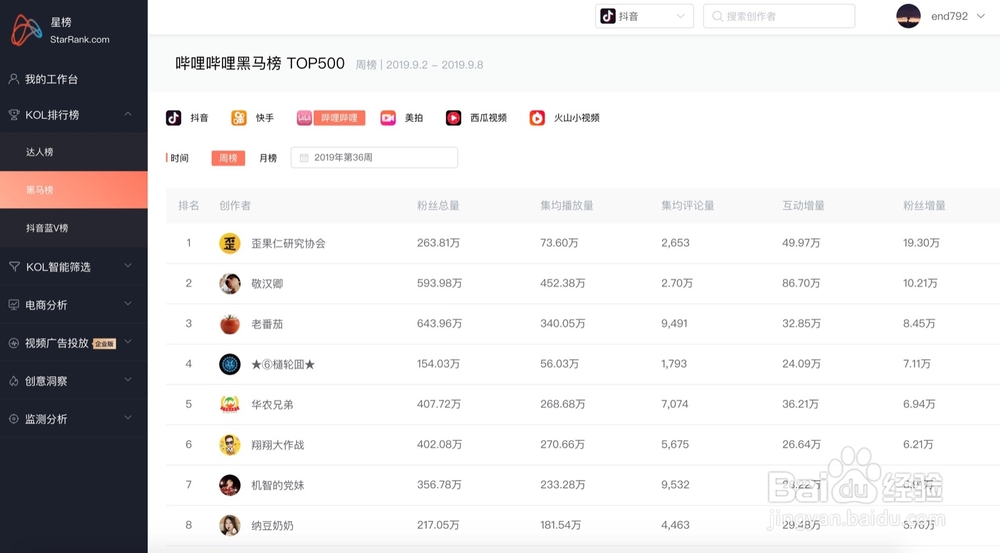Expand the 监测分析 chevron
Screen dimensions: 1000x553
[128, 418]
